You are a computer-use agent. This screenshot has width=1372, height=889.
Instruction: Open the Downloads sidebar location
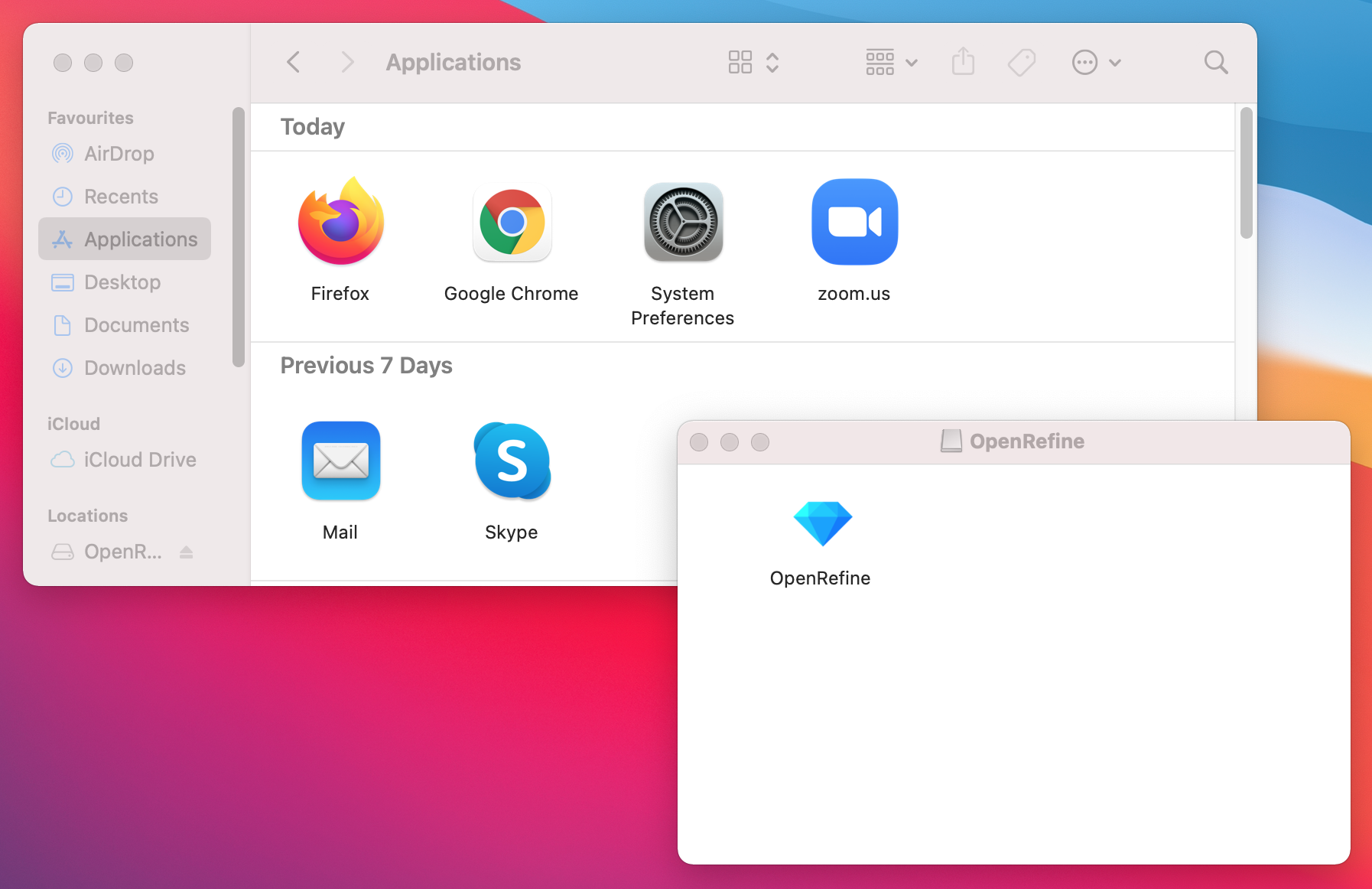point(135,368)
